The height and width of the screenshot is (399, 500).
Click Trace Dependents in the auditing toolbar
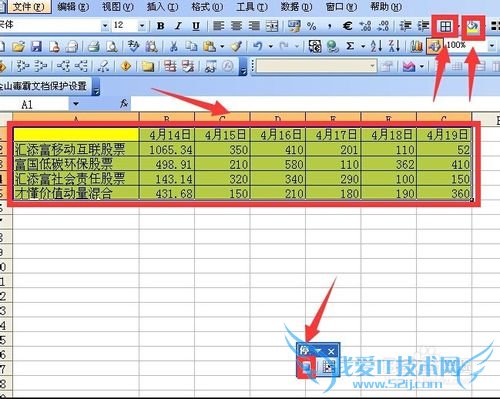[x=63, y=66]
